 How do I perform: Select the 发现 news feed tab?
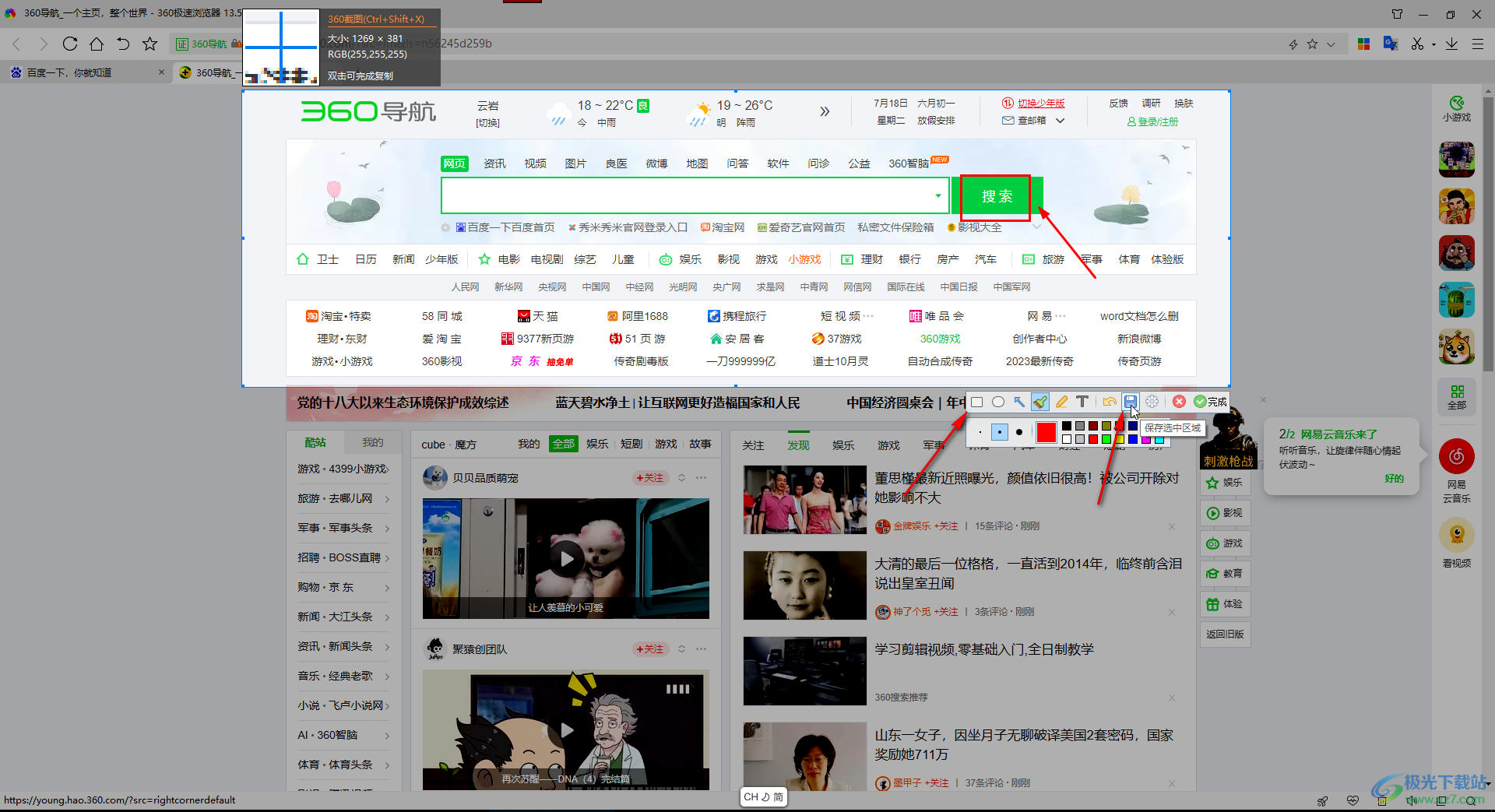(x=798, y=445)
